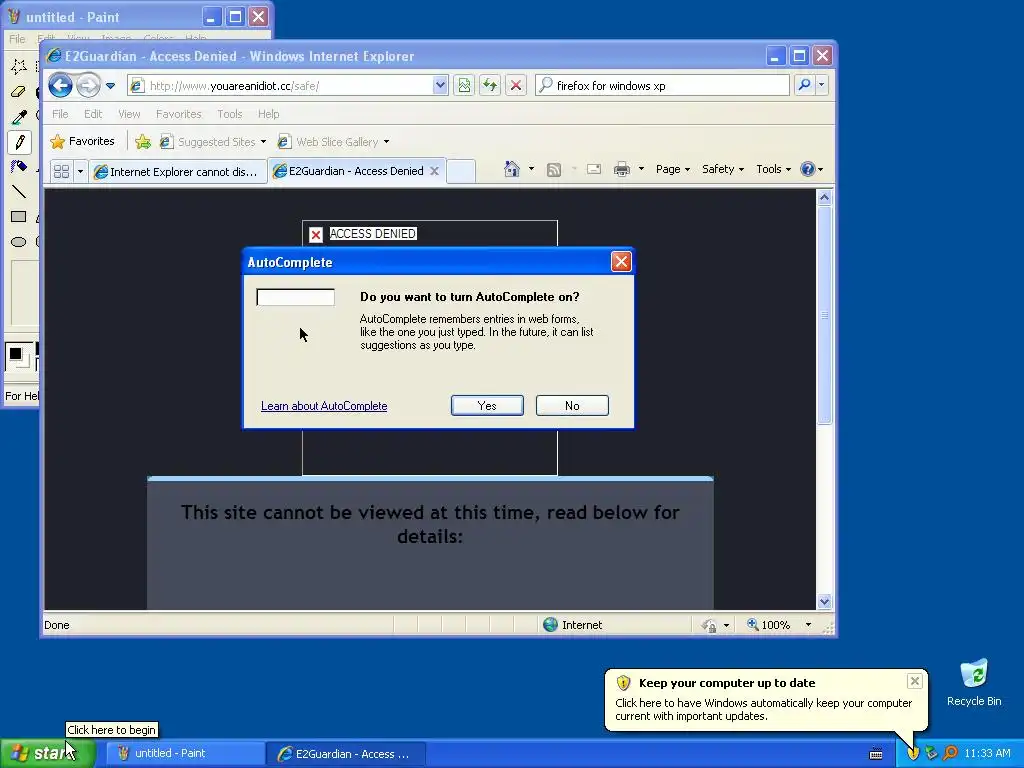The image size is (1024, 768).
Task: Click the blue Help question mark icon
Action: 808,169
